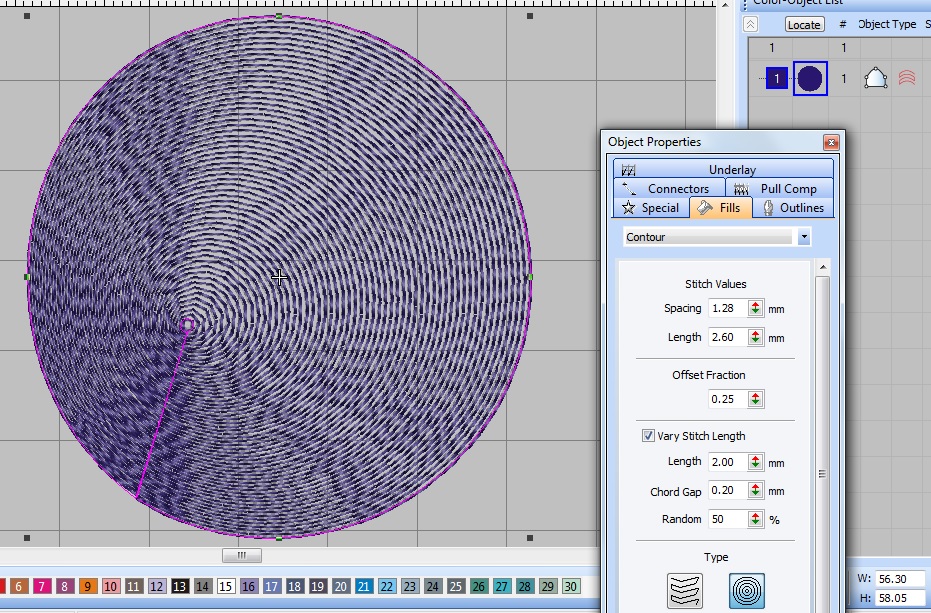Pick color swatch number 21 from palette
Screen dimensions: 931x613
364,587
